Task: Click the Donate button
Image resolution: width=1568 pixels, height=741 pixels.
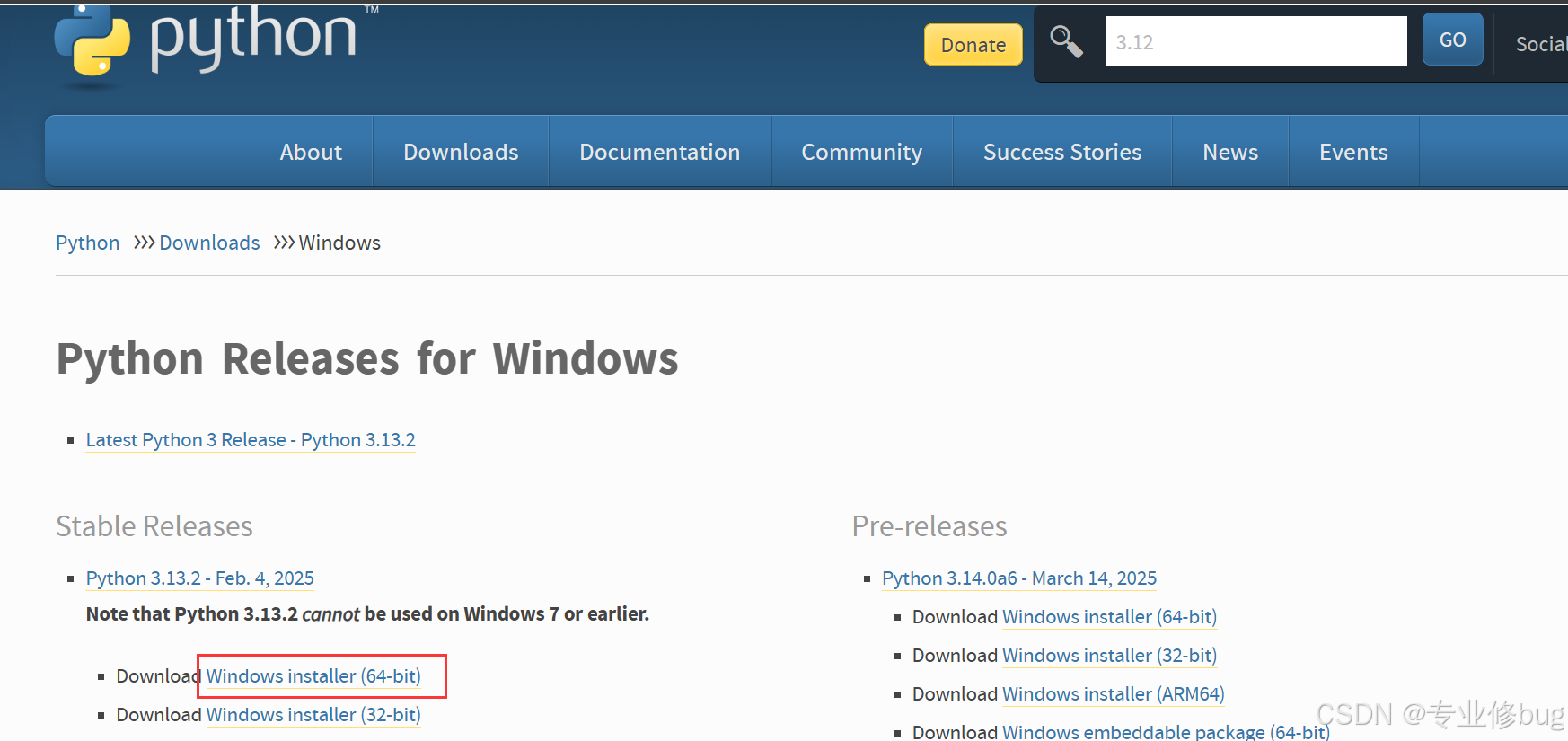Action: pos(973,45)
